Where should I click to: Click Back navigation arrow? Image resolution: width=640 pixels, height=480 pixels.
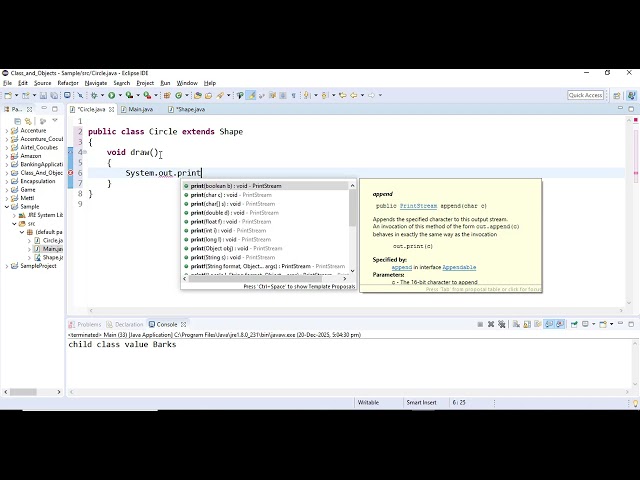point(353,96)
